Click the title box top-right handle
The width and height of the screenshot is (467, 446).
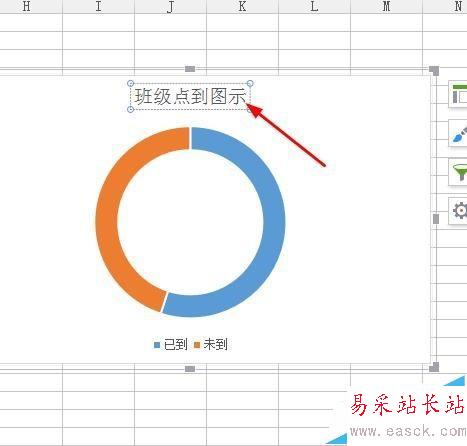click(250, 83)
